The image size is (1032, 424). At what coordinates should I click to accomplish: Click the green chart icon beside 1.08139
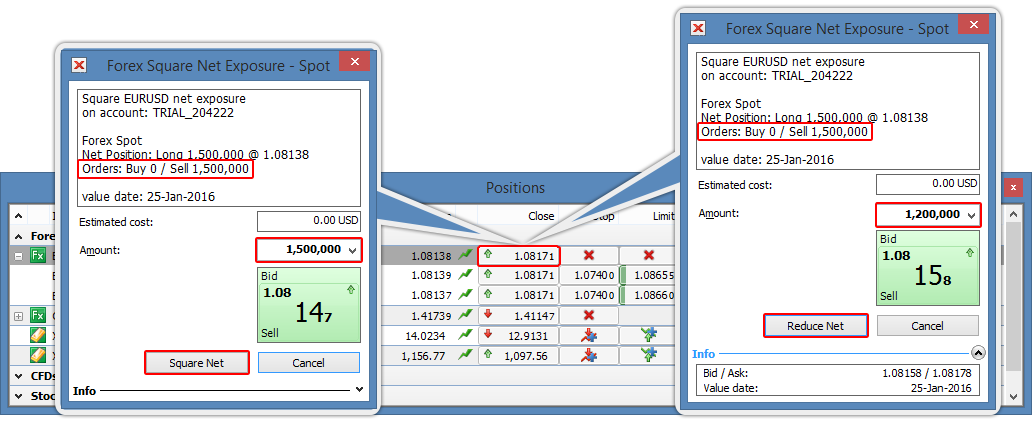(465, 275)
